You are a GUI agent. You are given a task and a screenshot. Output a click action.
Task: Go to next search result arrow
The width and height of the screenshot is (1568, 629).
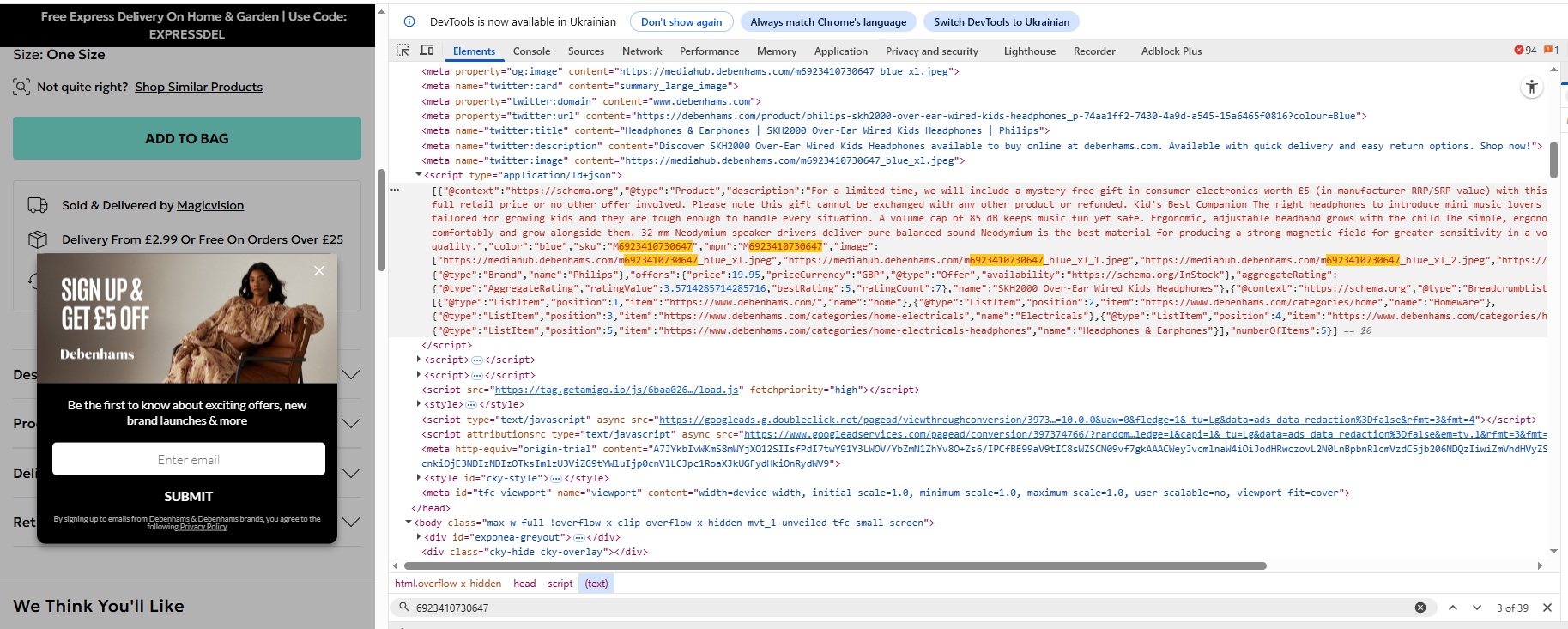pos(1477,608)
